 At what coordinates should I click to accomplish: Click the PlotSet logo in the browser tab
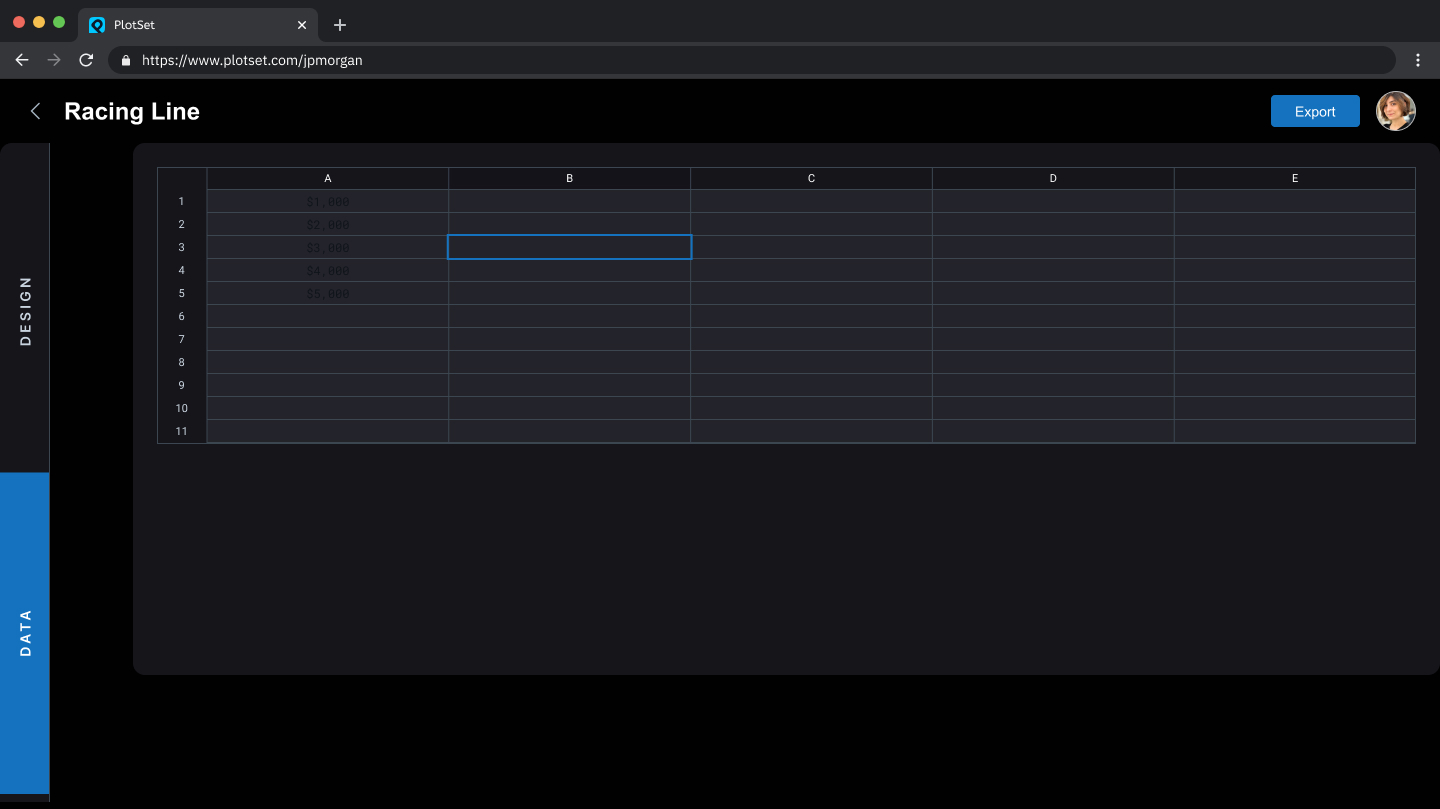97,24
